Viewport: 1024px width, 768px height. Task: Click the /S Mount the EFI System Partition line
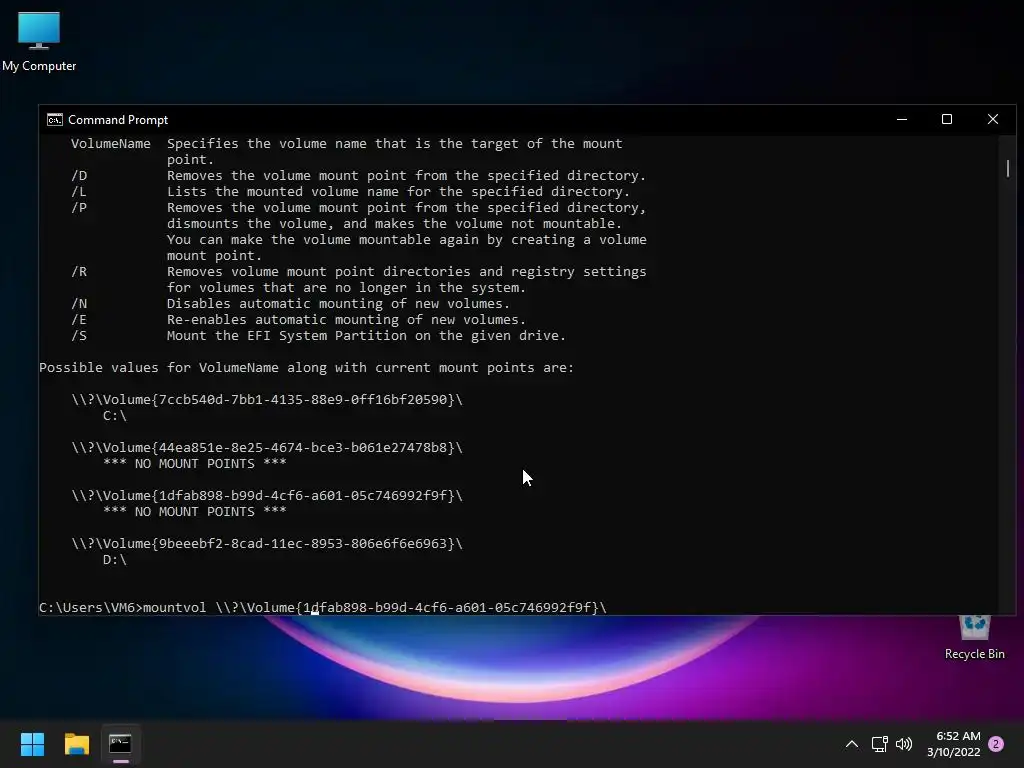coord(318,336)
